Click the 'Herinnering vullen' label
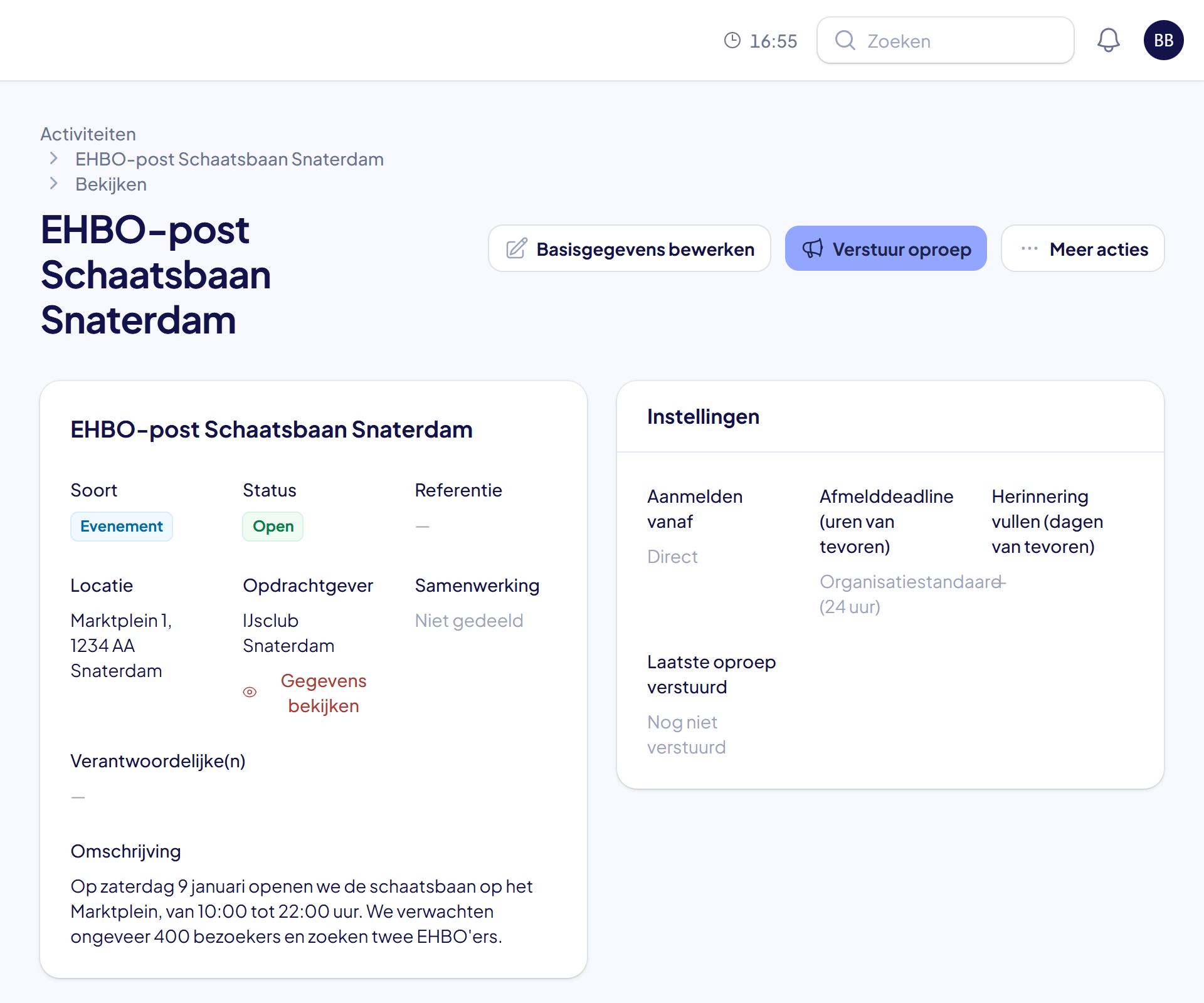This screenshot has width=1204, height=1003. coord(1047,522)
